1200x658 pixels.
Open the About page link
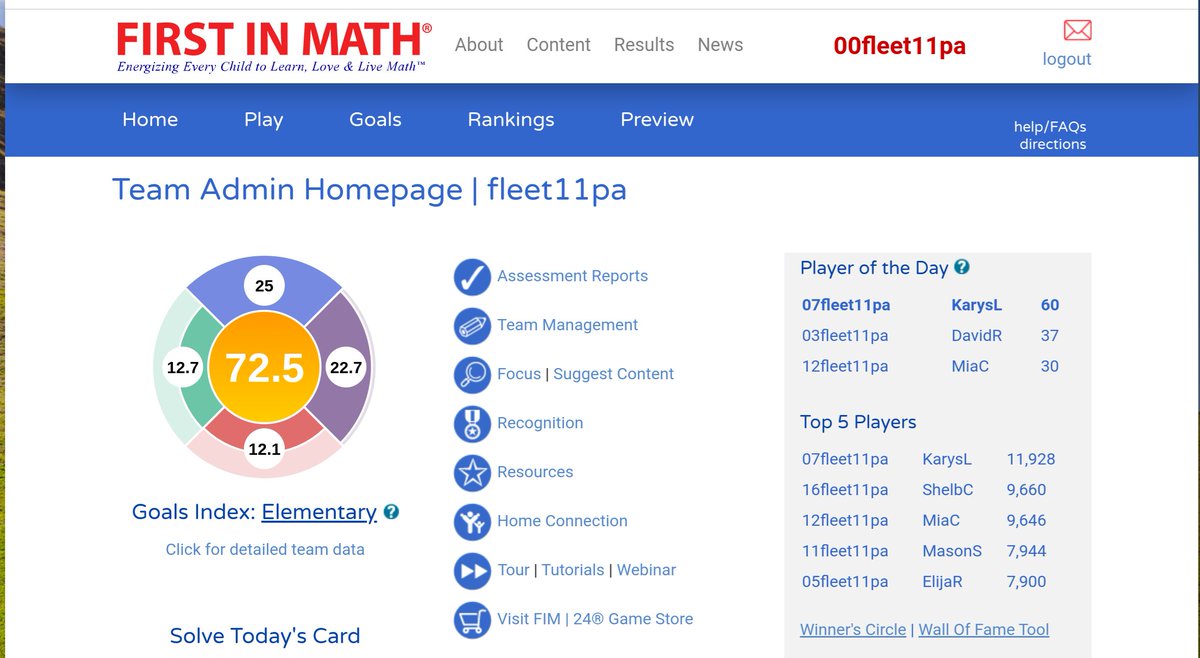pos(479,45)
